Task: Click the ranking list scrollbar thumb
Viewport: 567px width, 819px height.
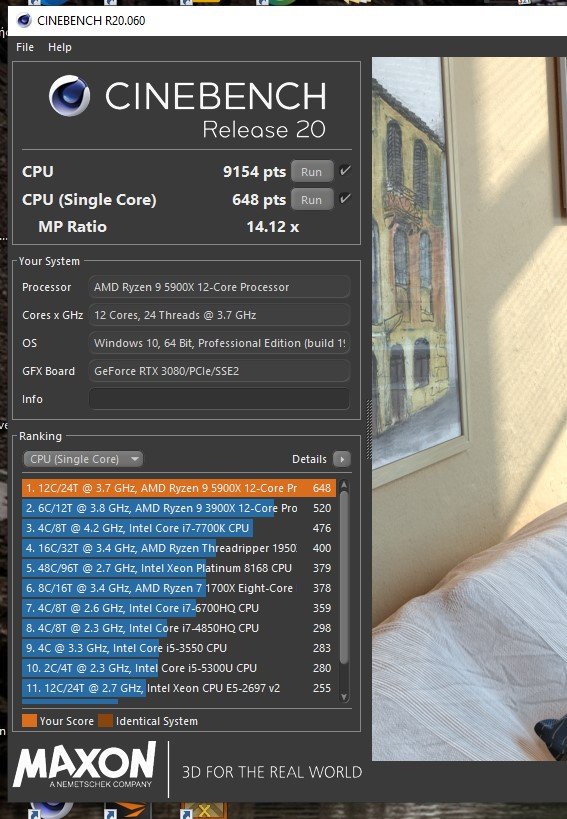Action: [x=344, y=577]
